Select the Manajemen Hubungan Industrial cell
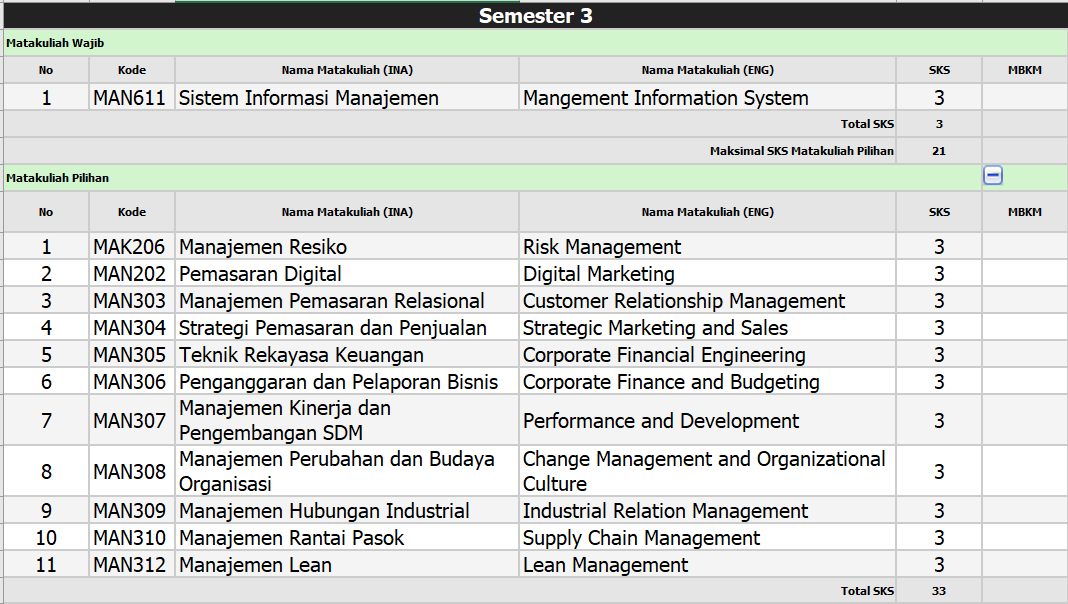1068x604 pixels. coord(324,511)
